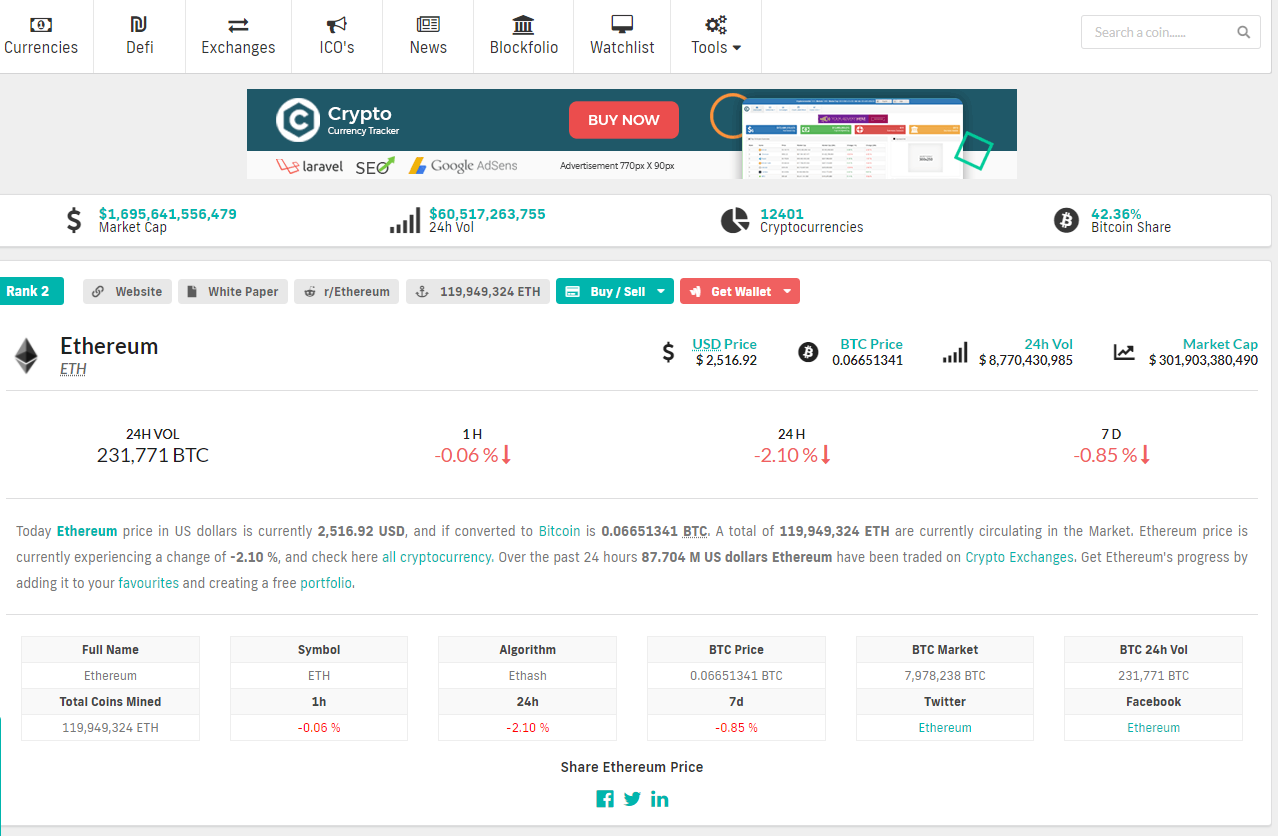This screenshot has width=1278, height=836.
Task: Click the ETH ticker abbreviation
Action: tap(73, 369)
